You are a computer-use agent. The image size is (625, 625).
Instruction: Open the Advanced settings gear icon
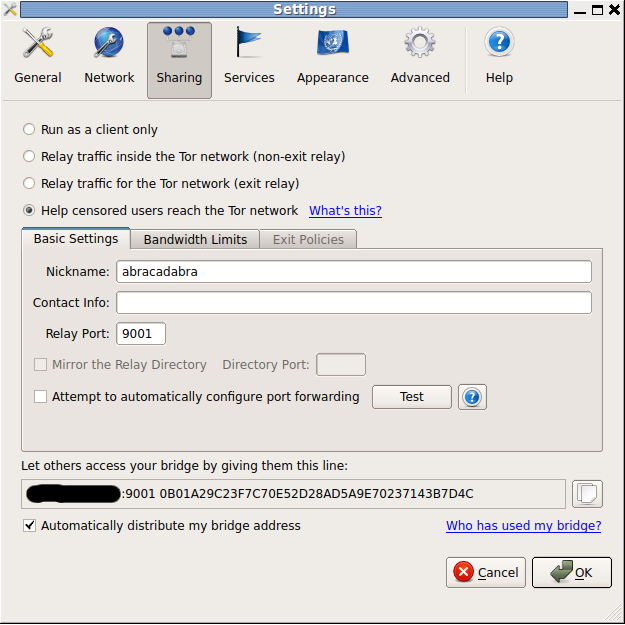pos(420,57)
